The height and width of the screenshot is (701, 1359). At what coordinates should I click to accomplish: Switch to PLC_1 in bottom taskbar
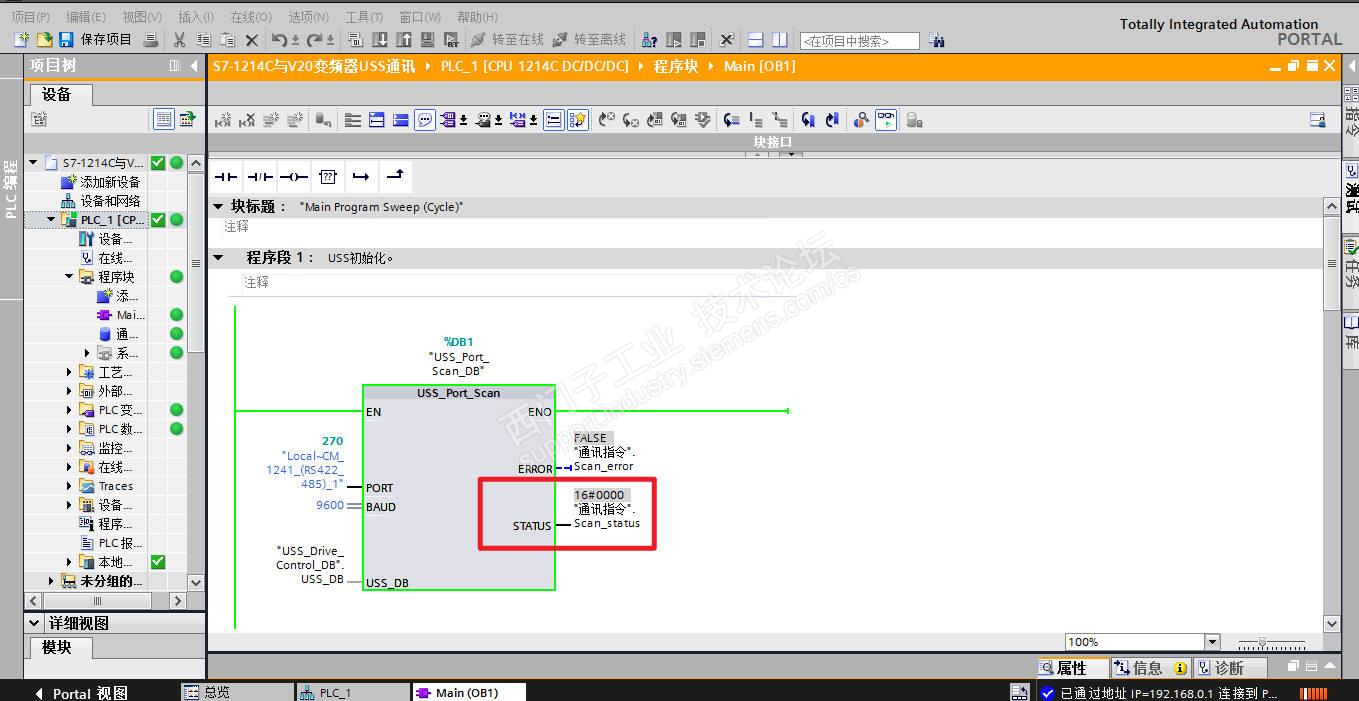click(x=352, y=692)
